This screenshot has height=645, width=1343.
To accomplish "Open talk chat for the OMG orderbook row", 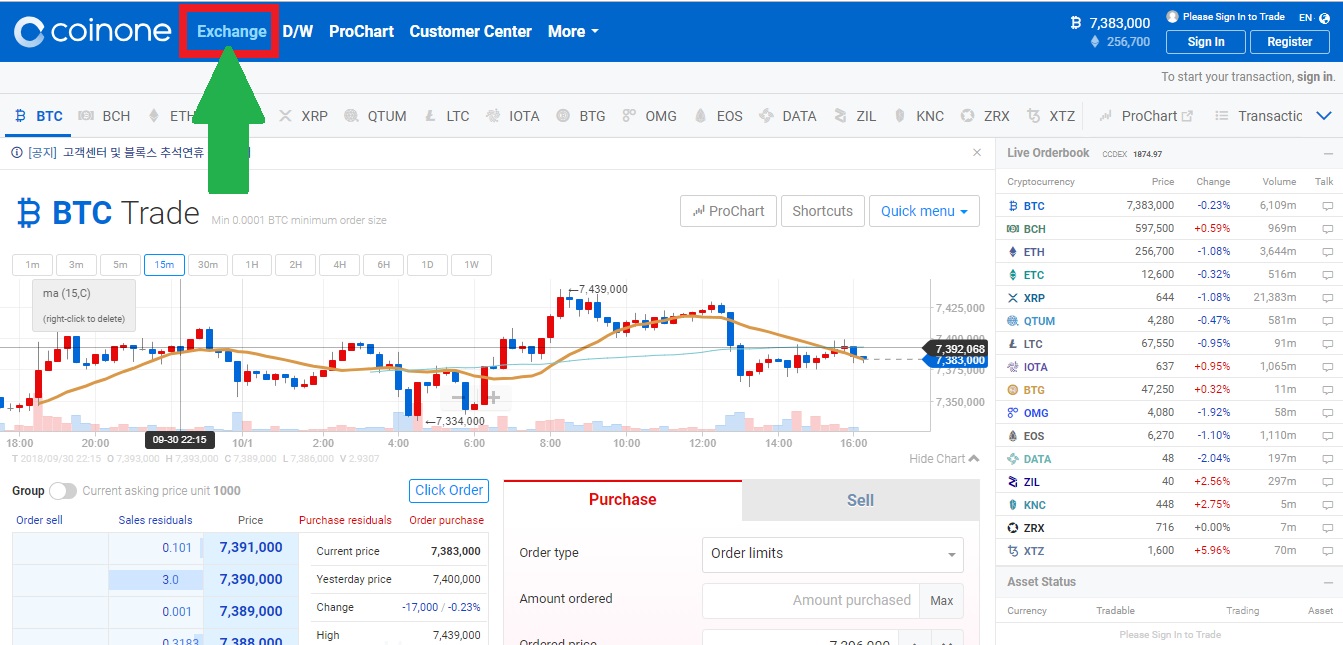I will tap(1327, 413).
